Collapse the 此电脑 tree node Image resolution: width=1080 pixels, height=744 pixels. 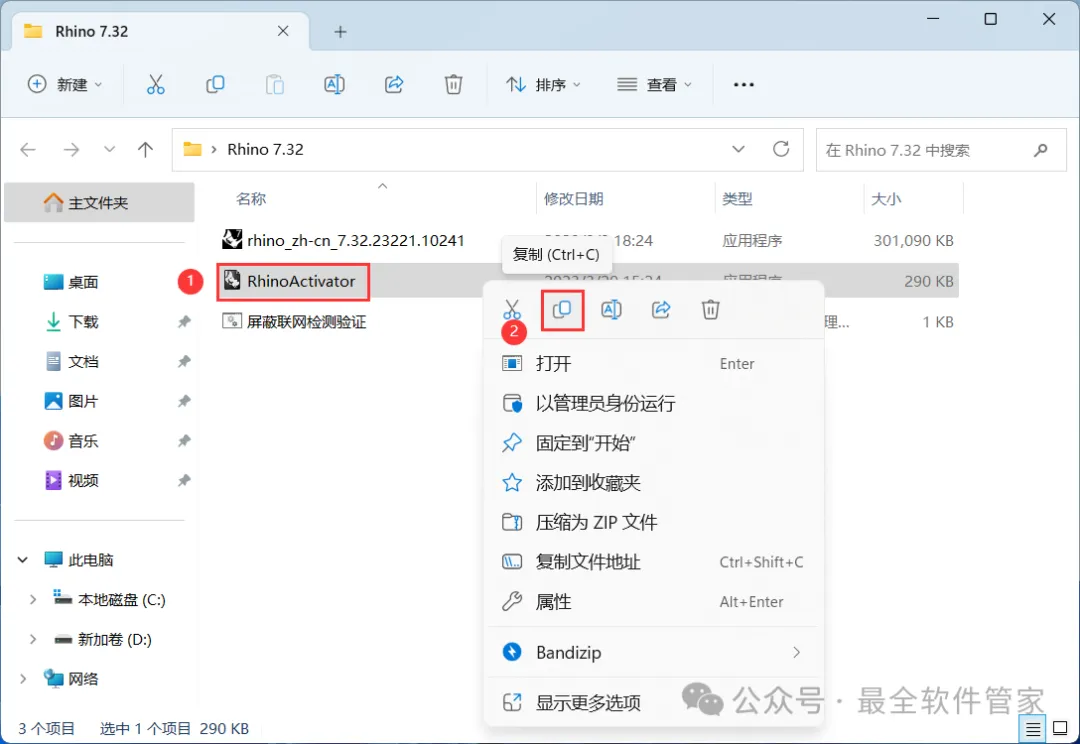23,560
